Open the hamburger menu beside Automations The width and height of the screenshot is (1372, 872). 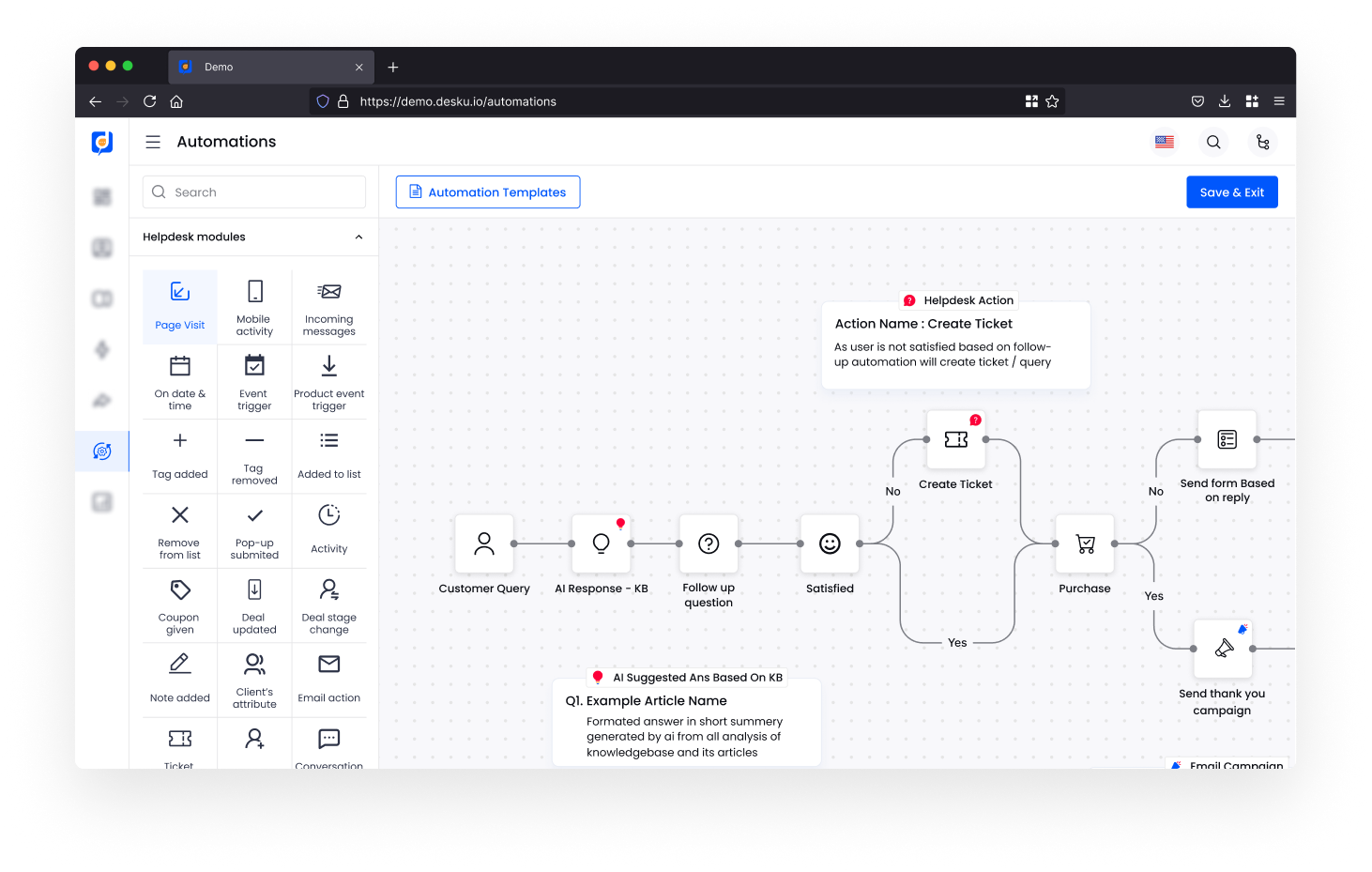152,142
